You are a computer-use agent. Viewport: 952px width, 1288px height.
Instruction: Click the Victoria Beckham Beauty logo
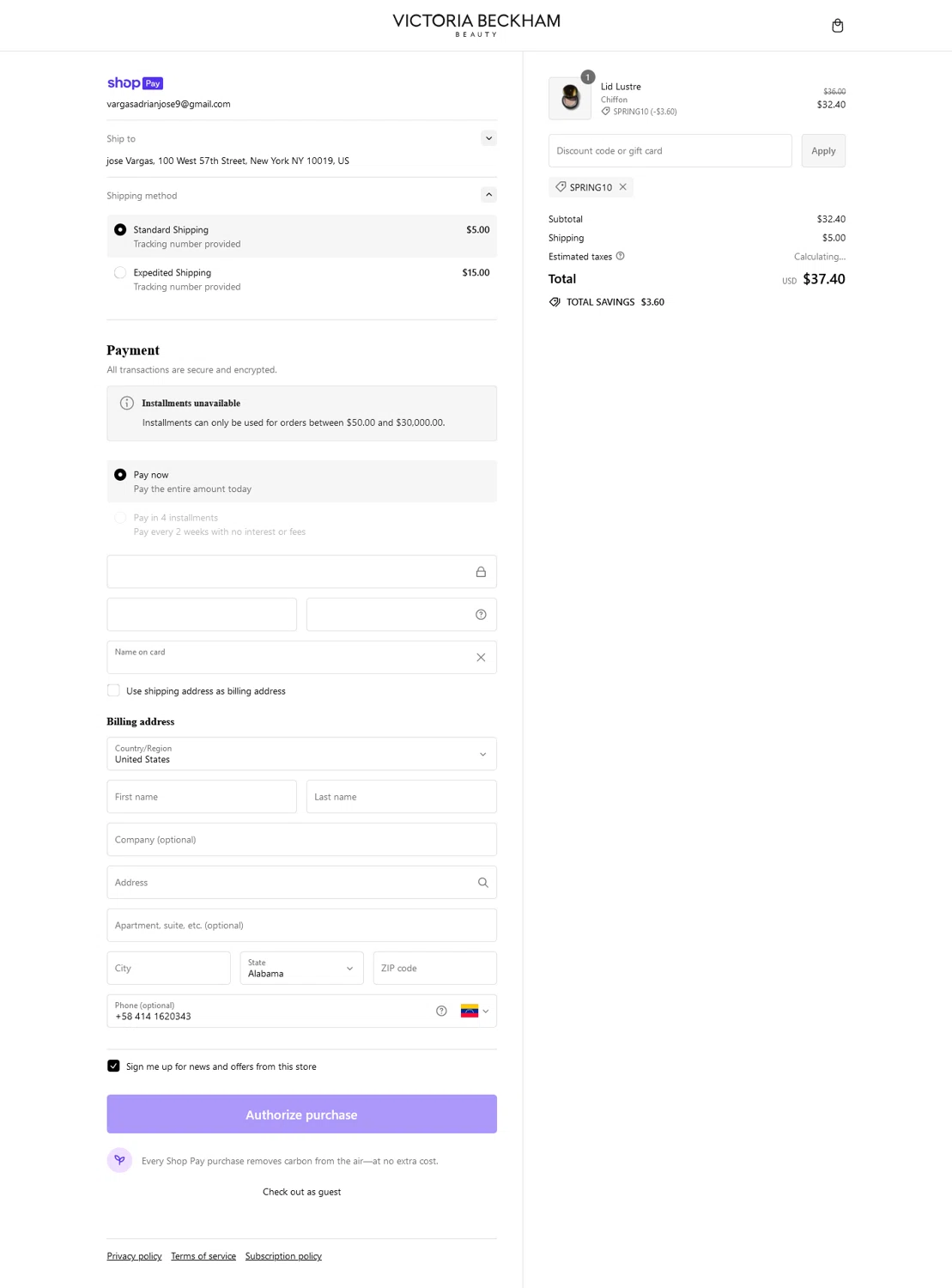476,24
